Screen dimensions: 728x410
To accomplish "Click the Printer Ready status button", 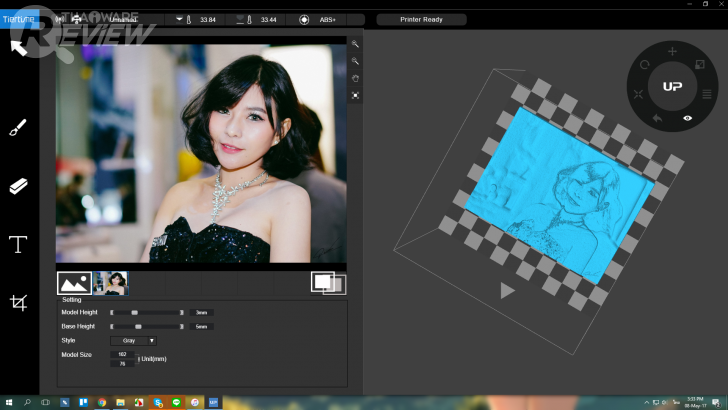I will pos(421,20).
